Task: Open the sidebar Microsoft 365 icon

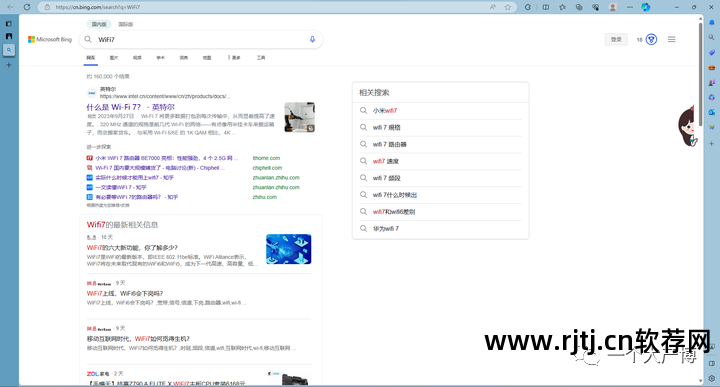Action: [x=711, y=97]
